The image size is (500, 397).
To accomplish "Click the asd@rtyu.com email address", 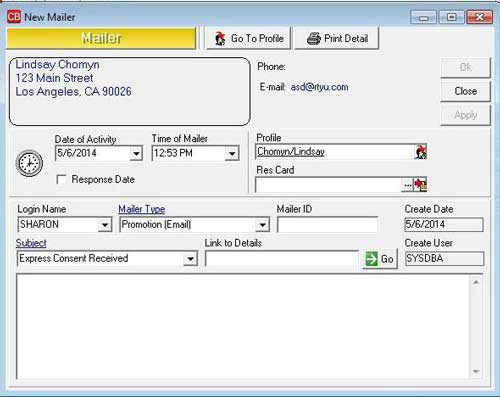I will (319, 87).
